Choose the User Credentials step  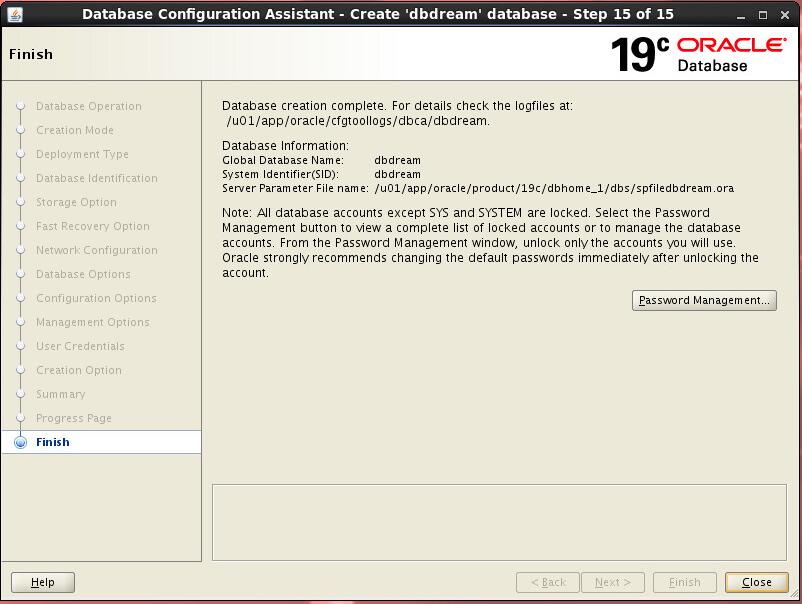[80, 346]
